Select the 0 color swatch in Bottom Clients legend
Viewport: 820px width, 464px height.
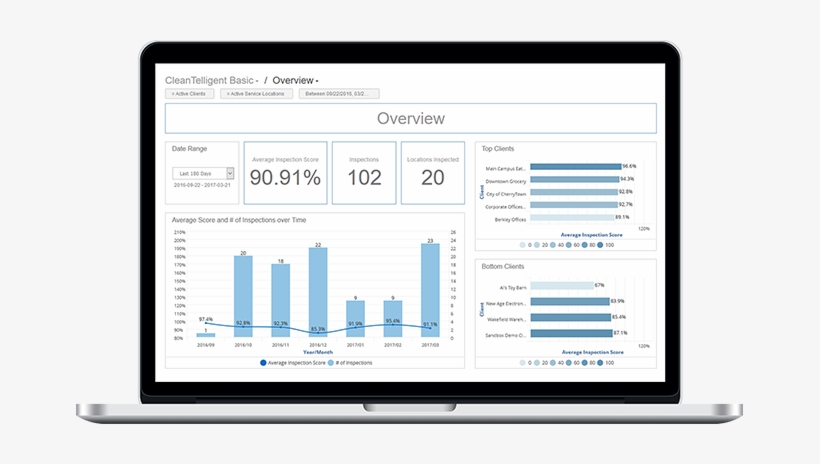click(x=522, y=363)
